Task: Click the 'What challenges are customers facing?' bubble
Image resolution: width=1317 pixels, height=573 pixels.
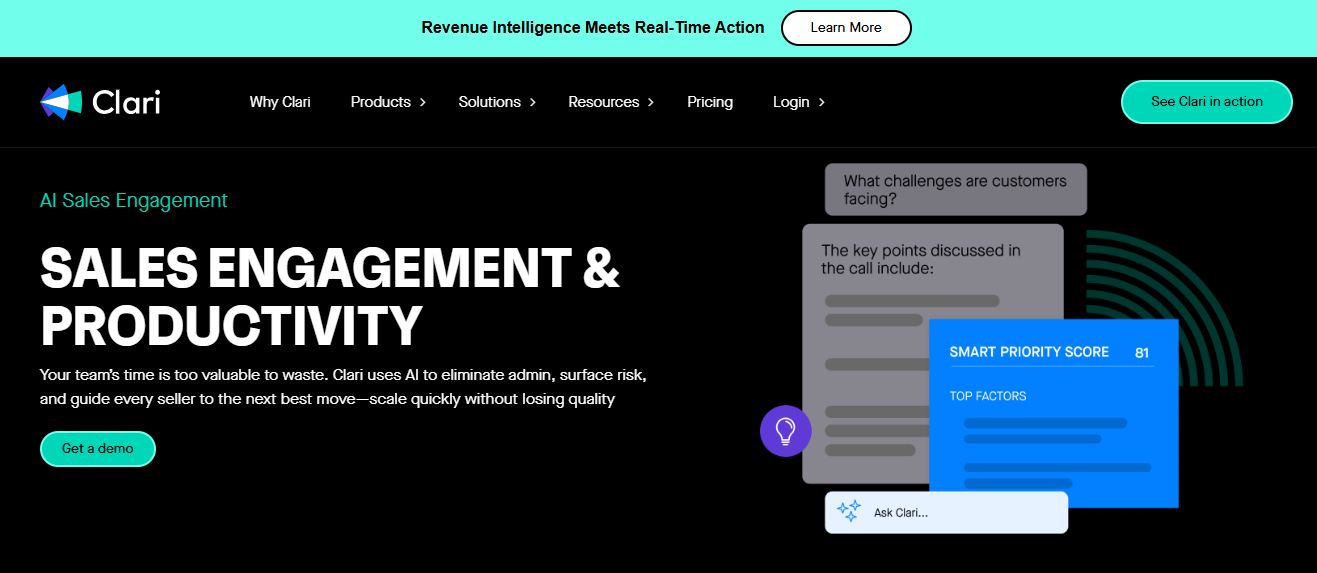Action: pos(956,190)
